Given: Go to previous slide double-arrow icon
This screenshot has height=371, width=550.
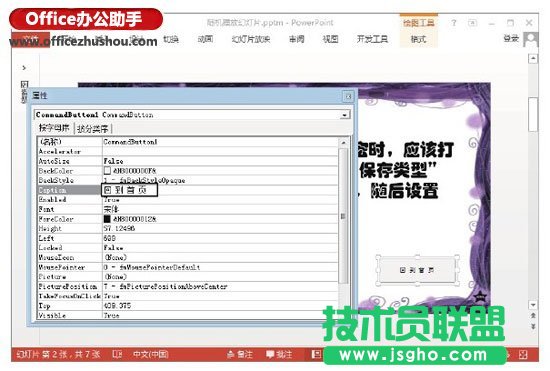Looking at the screenshot, I should (x=533, y=316).
